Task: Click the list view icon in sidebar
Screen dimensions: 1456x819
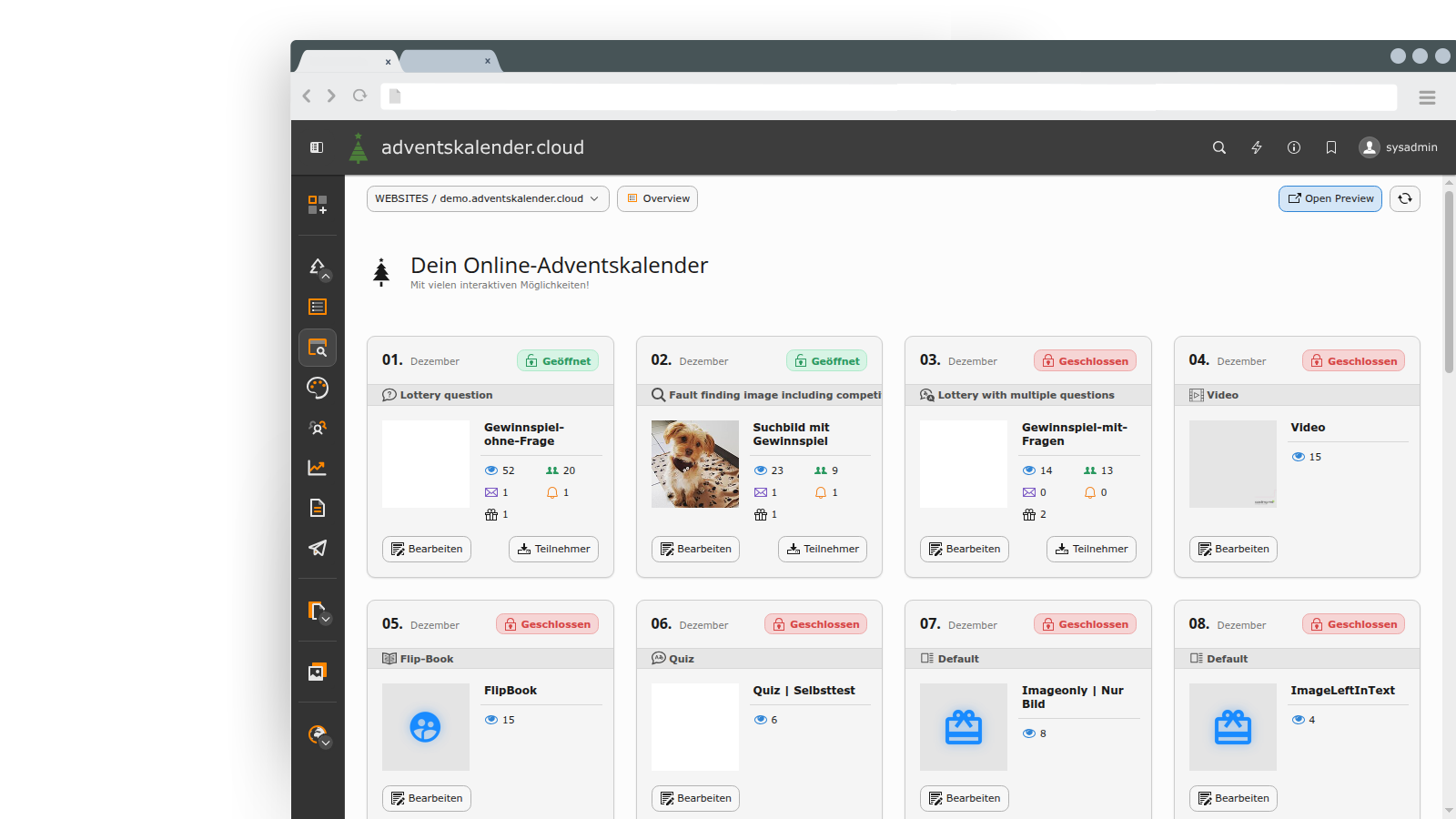Action: click(x=318, y=307)
